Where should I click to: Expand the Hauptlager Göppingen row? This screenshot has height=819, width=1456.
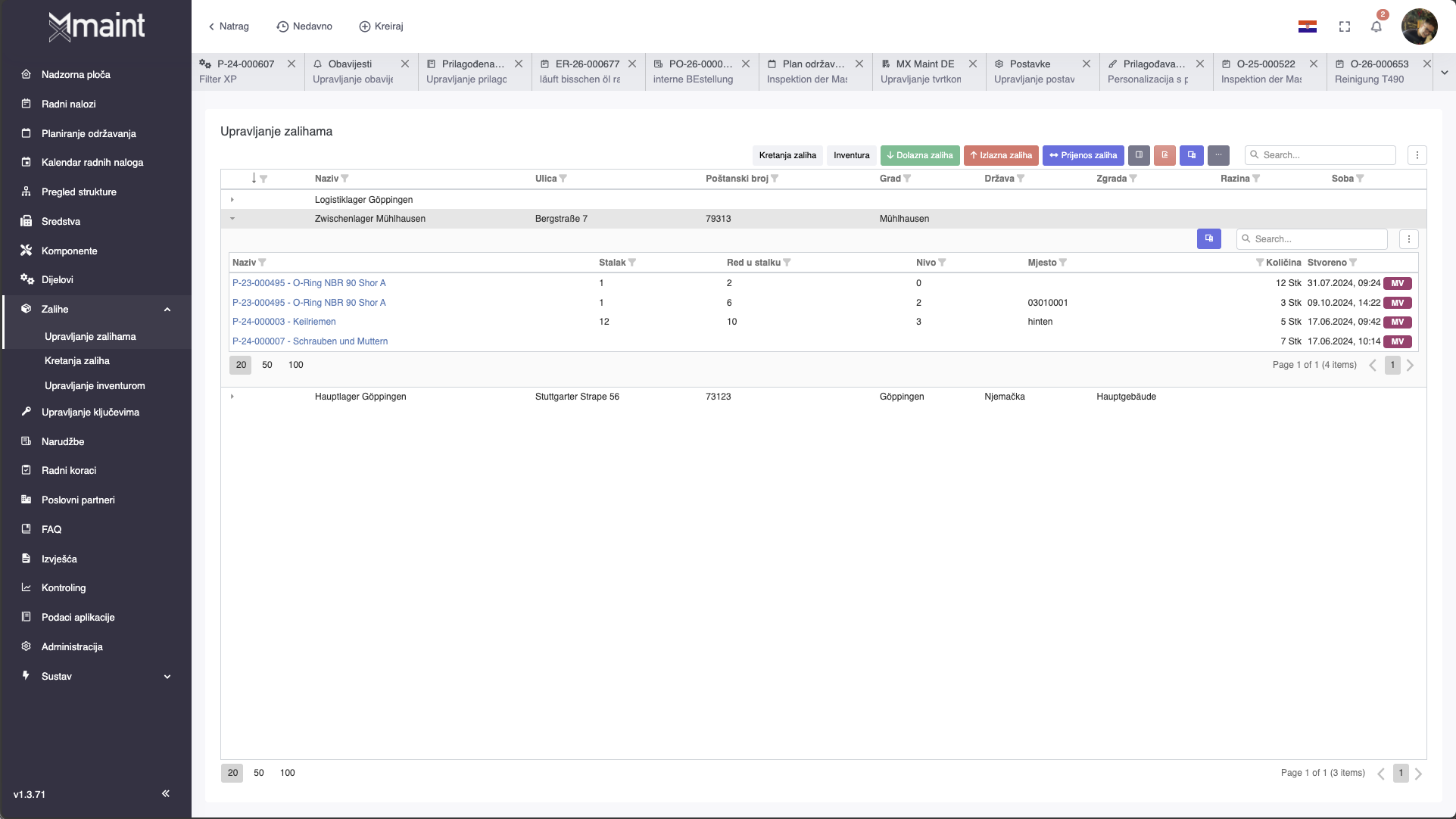(x=232, y=397)
